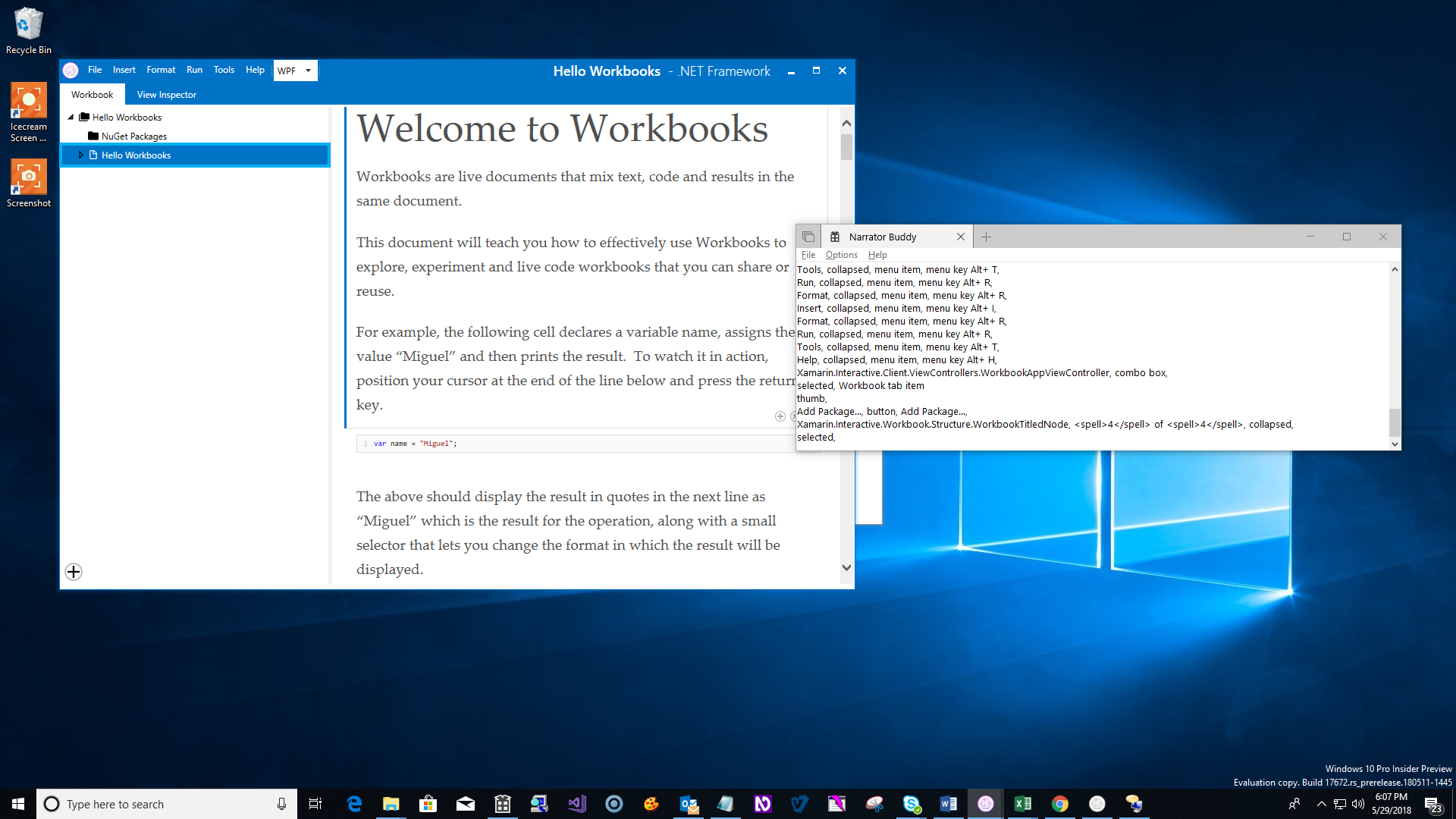The width and height of the screenshot is (1456, 819).
Task: Open Skype from the taskbar
Action: point(912,804)
